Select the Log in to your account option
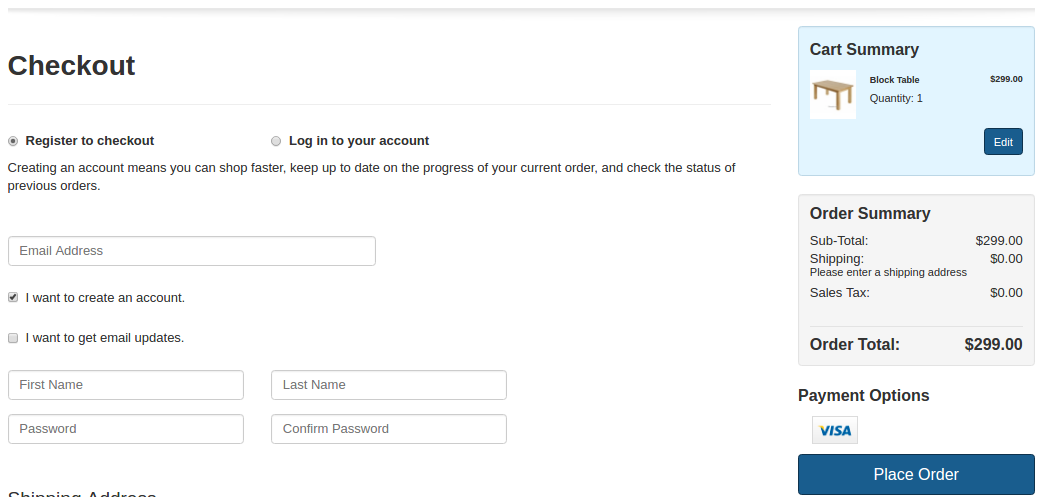The width and height of the screenshot is (1037, 497). pyautogui.click(x=276, y=141)
